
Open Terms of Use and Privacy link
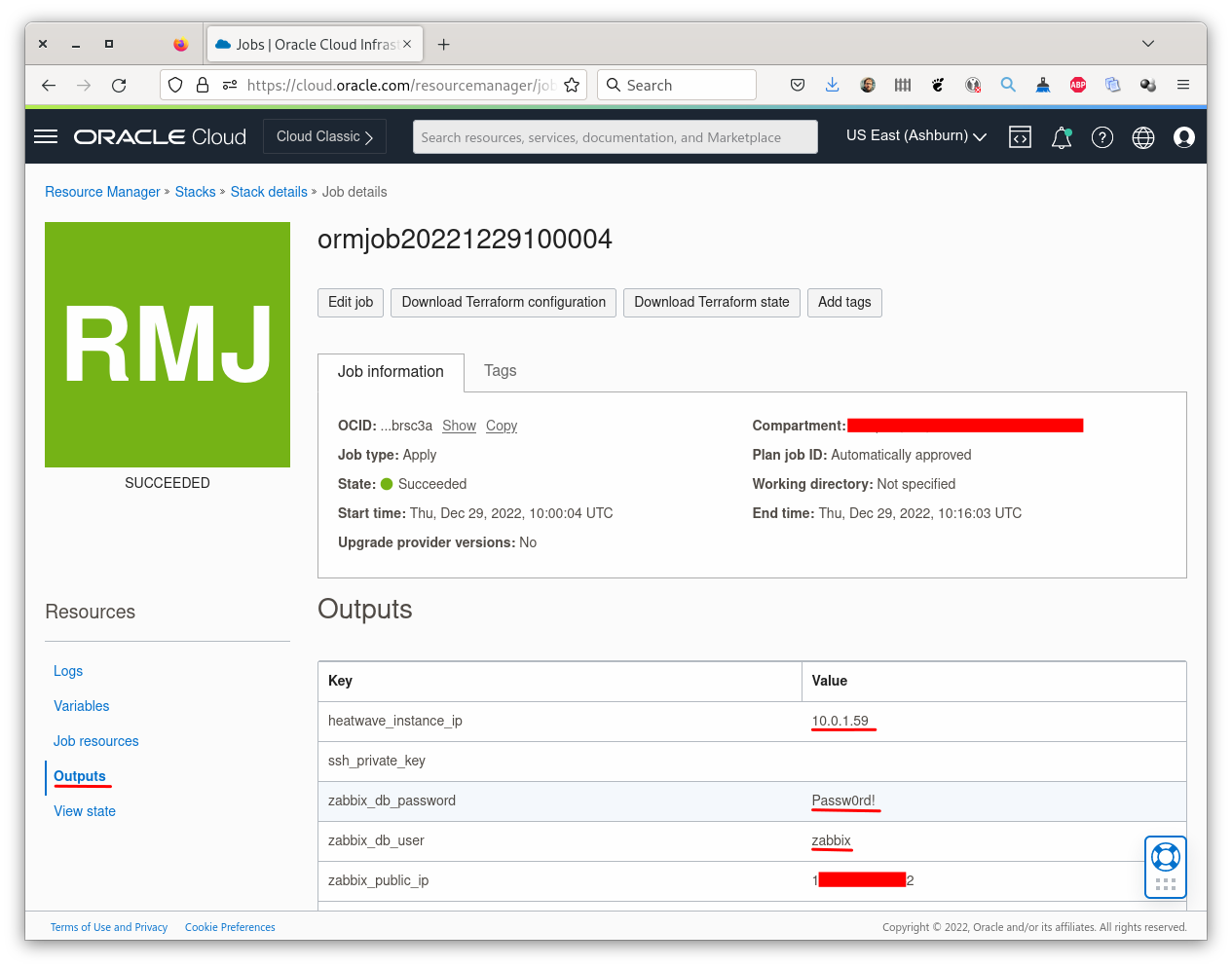(x=109, y=927)
